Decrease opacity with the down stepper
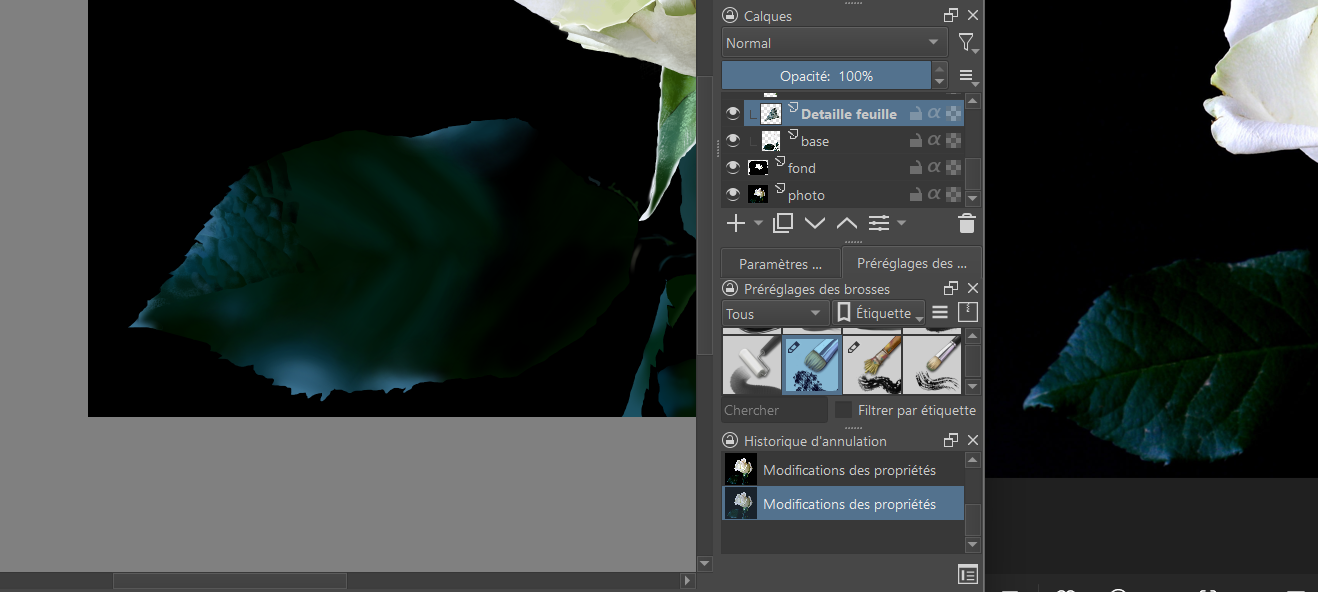 (x=939, y=82)
